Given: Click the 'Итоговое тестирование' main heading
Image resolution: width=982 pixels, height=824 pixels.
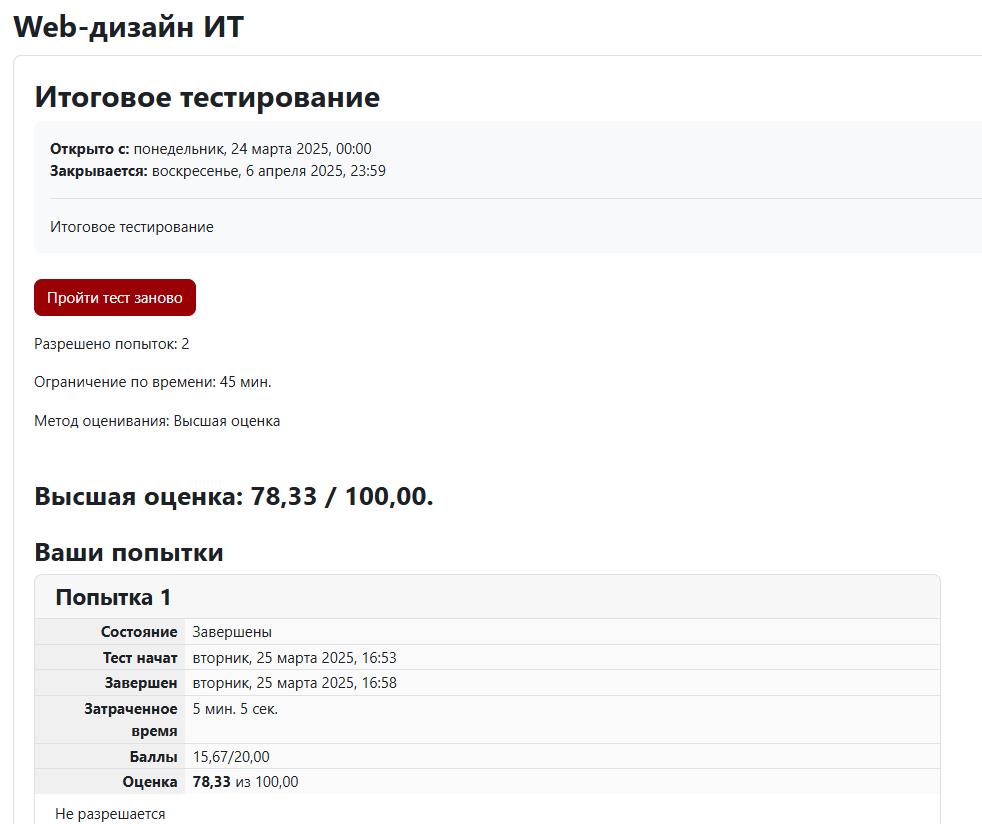Looking at the screenshot, I should pyautogui.click(x=207, y=97).
